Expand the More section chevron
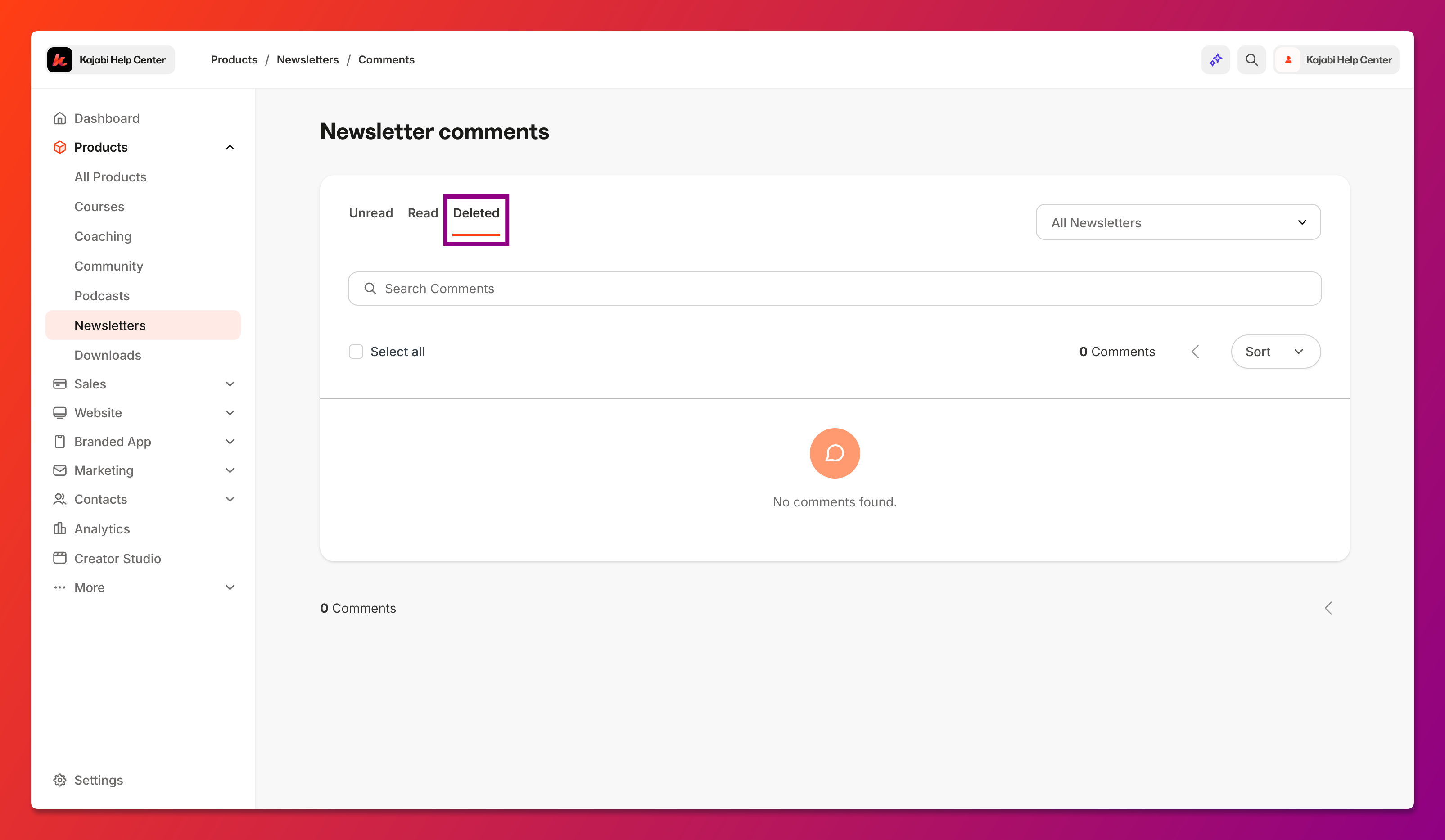 (230, 587)
